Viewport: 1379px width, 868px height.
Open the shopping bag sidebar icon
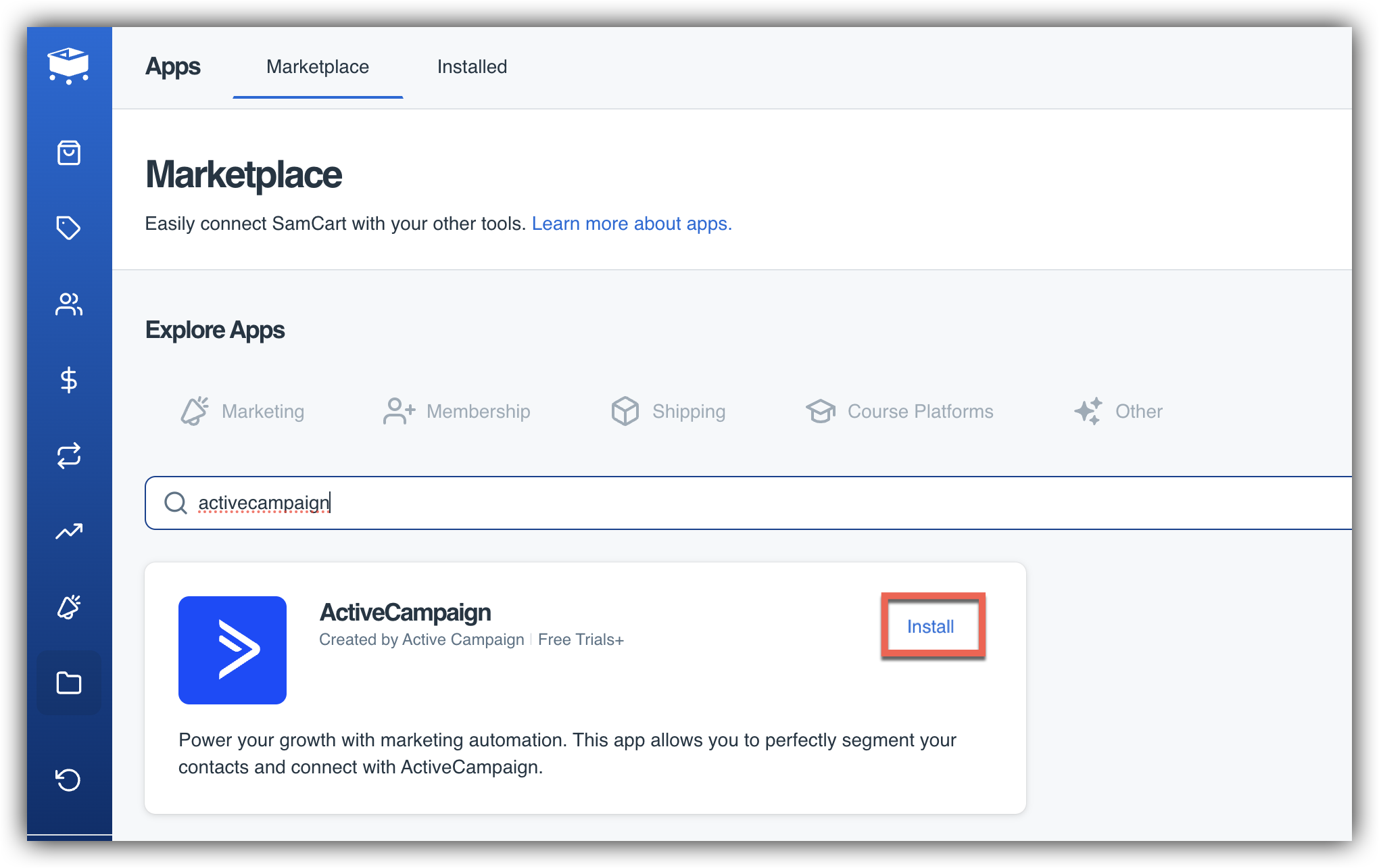[68, 153]
